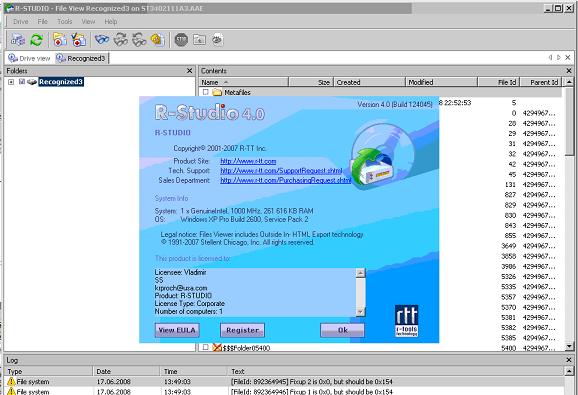
Task: Click the Connect to remote computer icon
Action: pos(18,39)
